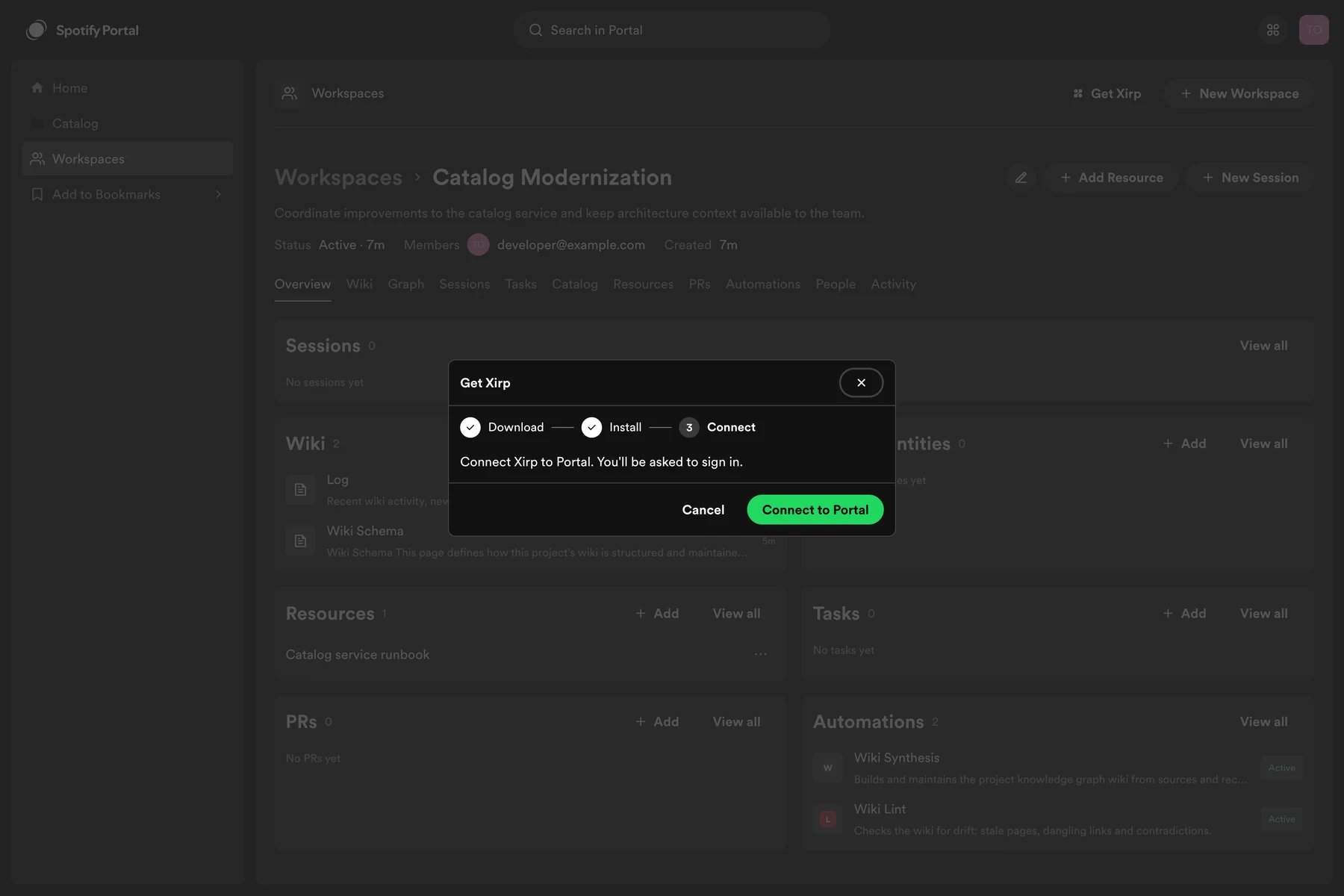The width and height of the screenshot is (1344, 896).
Task: Click the Active badge for Wiki Lint
Action: point(1281,819)
